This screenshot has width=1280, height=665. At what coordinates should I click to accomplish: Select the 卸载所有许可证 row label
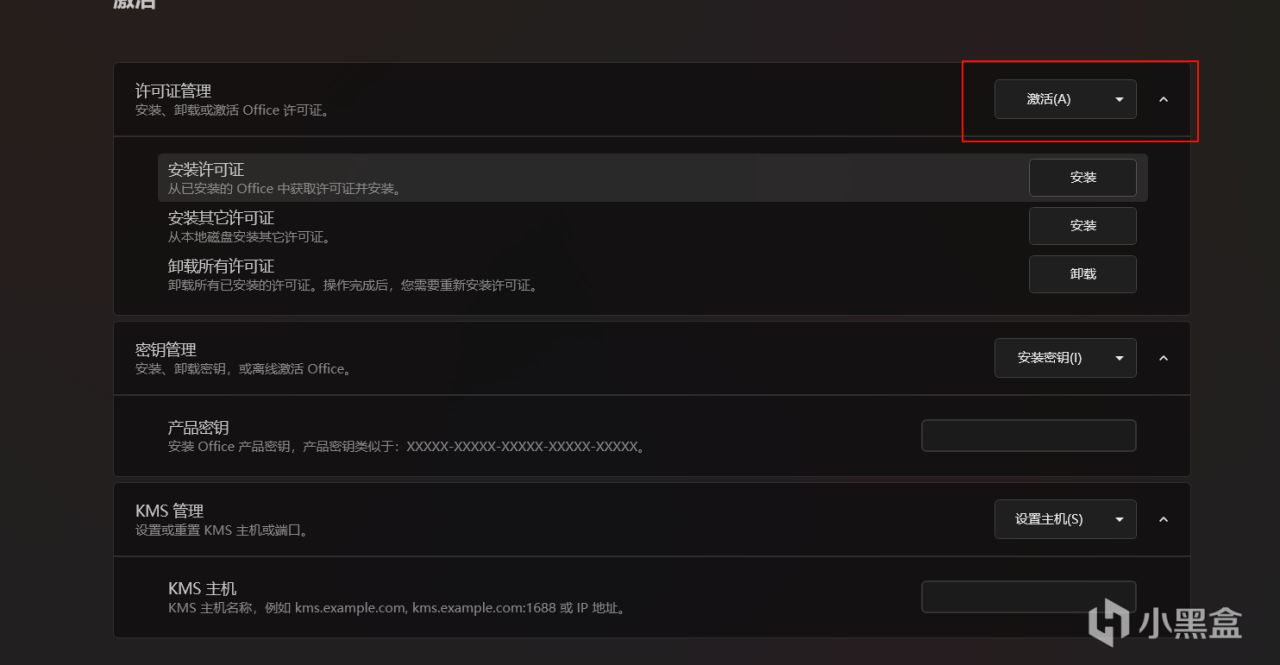tap(221, 266)
